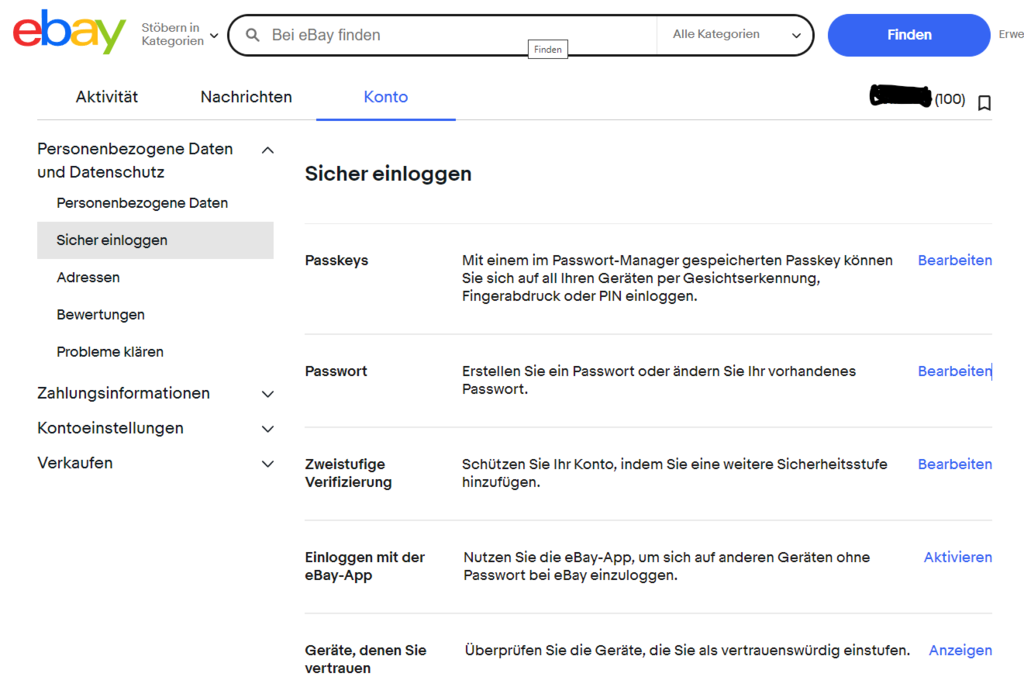Screen dimensions: 1024x687
Task: Expand the Verkaufen section
Action: click(268, 464)
